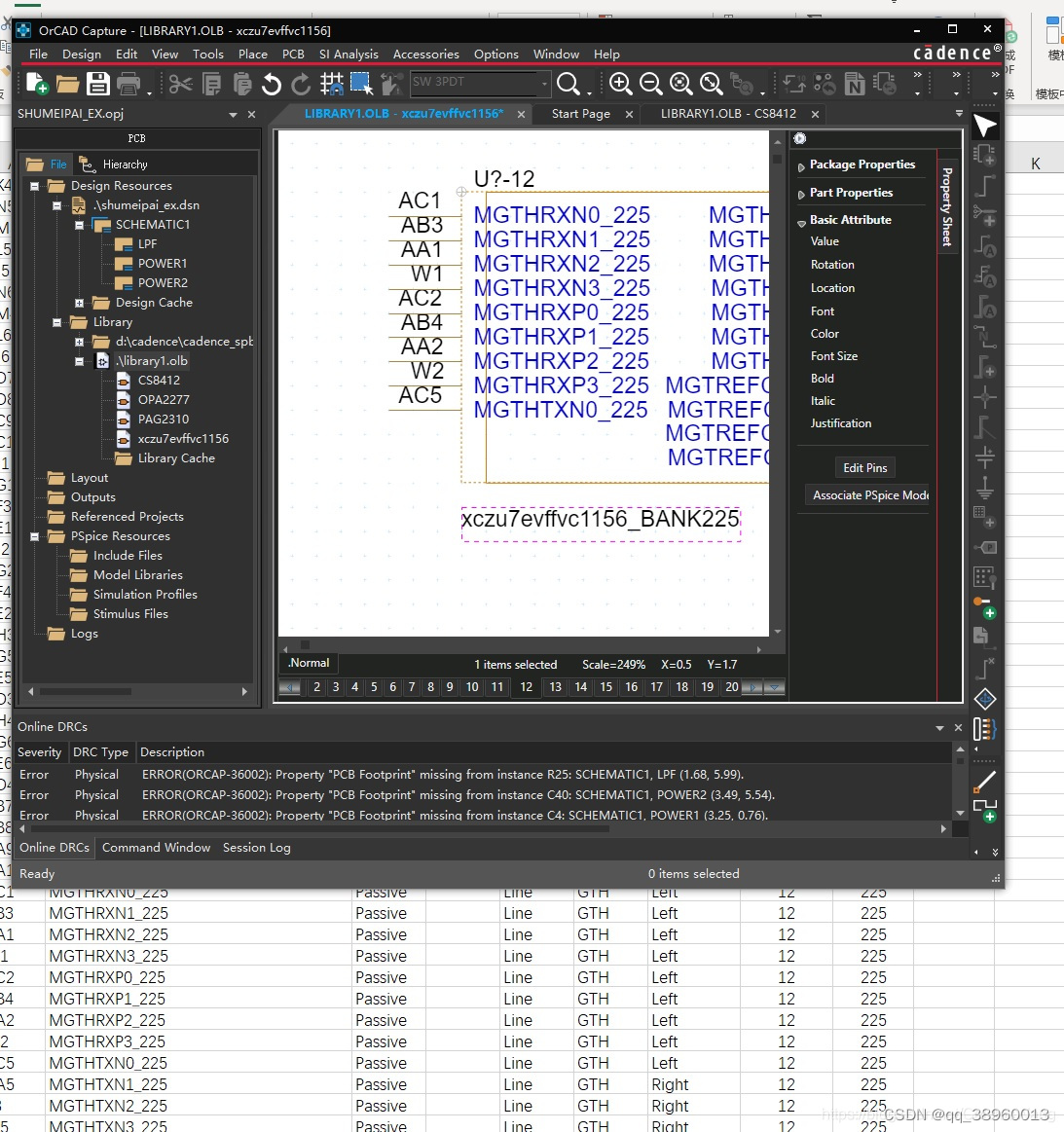Click the Zoom to all icon
The height and width of the screenshot is (1132, 1064).
pos(711,84)
